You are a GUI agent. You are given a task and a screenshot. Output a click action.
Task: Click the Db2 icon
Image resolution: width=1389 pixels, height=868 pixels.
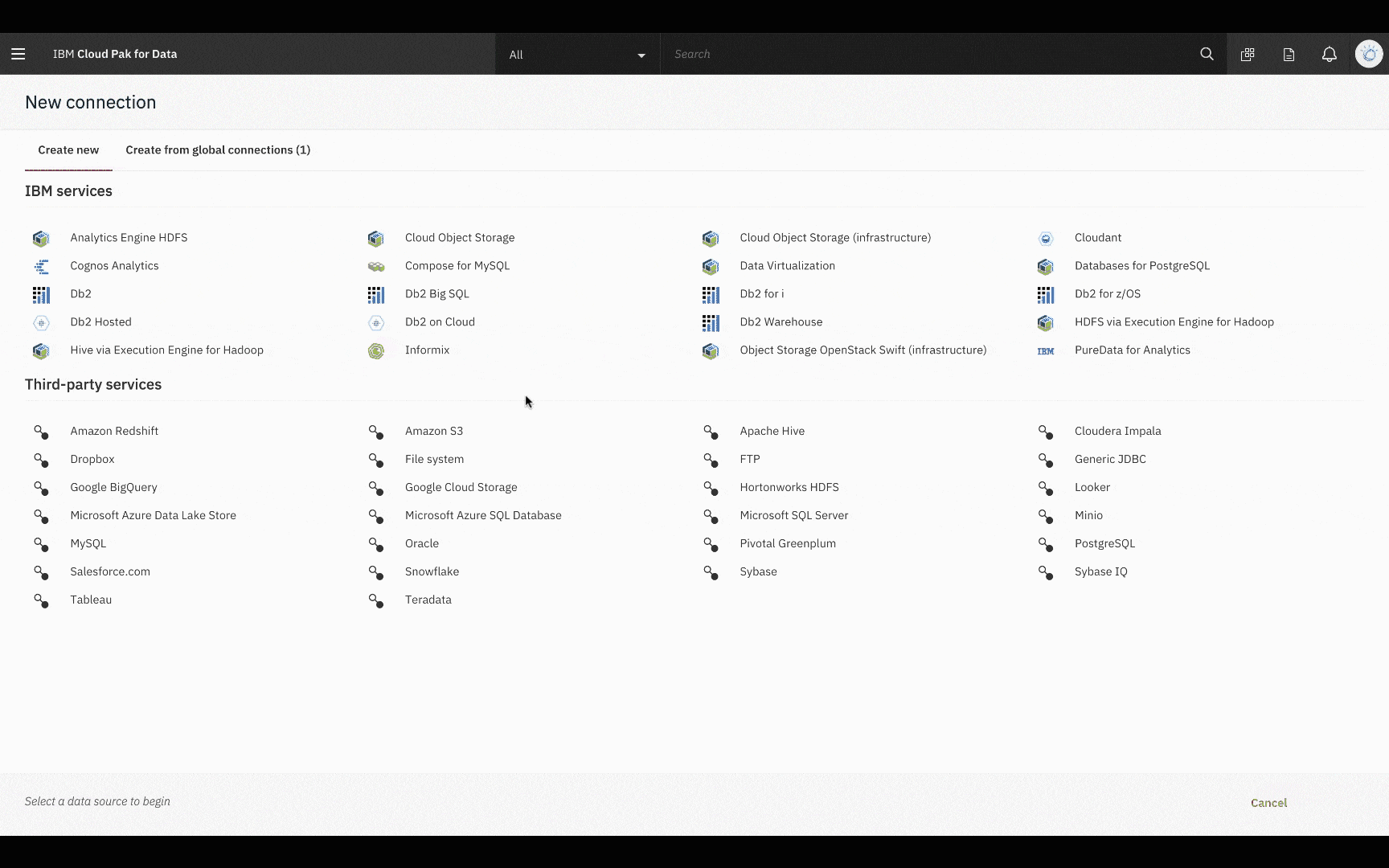pos(41,294)
